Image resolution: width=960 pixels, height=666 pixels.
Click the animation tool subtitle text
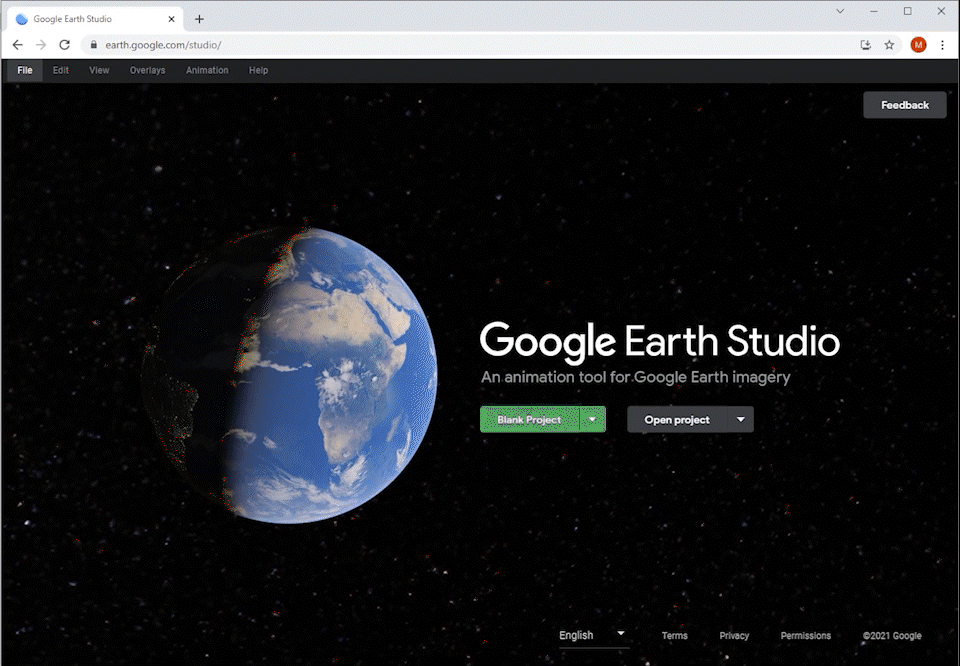pyautogui.click(x=636, y=377)
